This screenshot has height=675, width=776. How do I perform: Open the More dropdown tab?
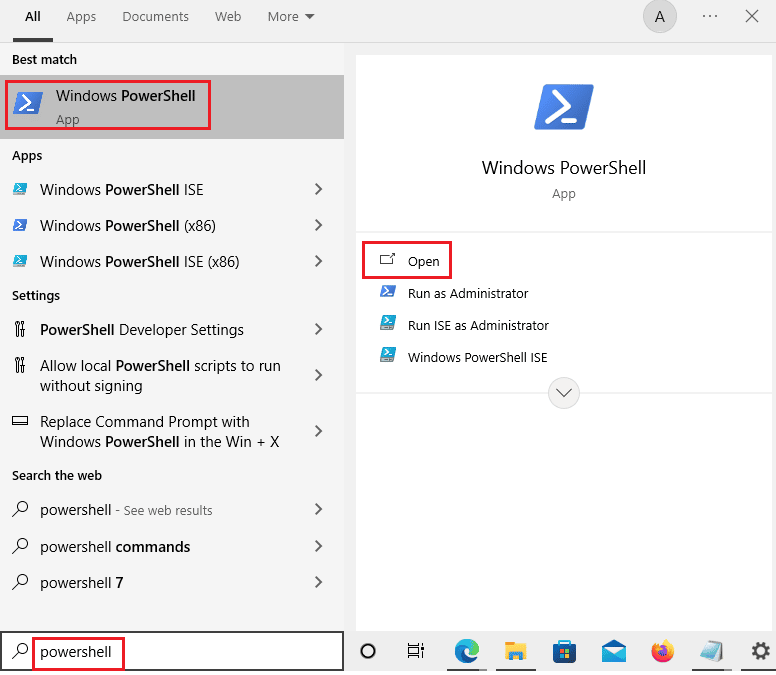(291, 17)
